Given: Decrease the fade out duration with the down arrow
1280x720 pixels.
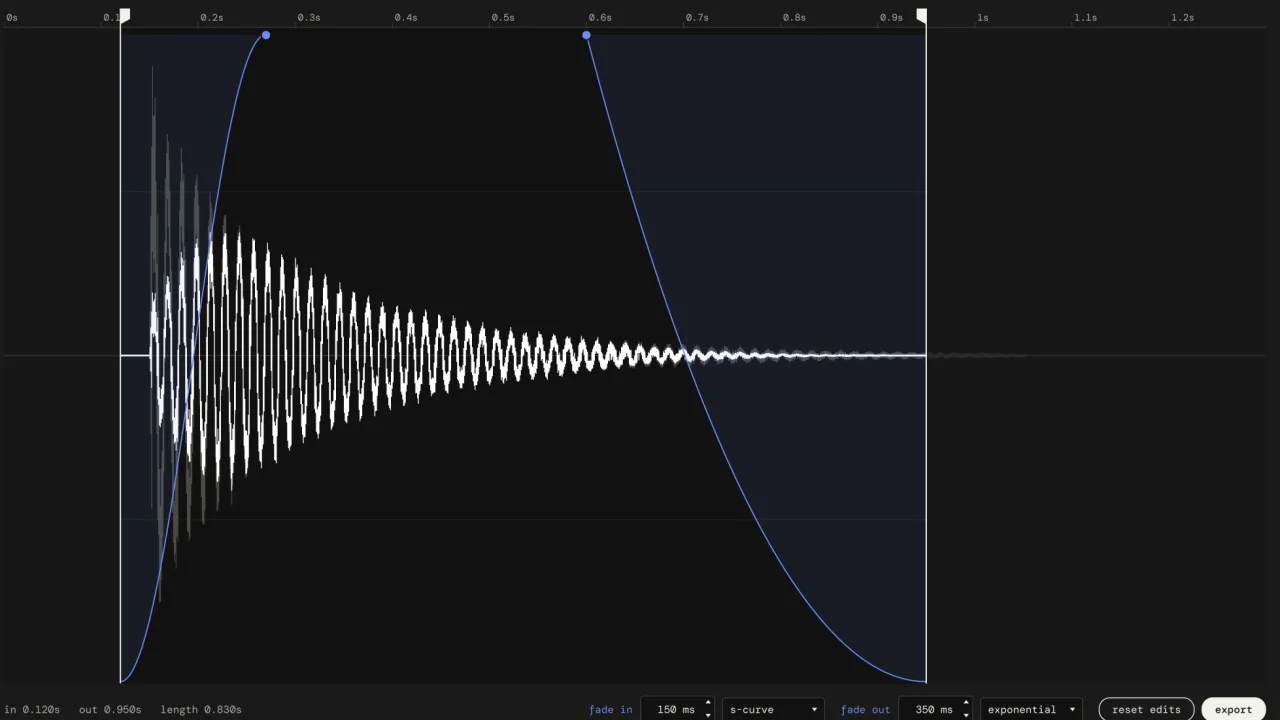Looking at the screenshot, I should (966, 715).
